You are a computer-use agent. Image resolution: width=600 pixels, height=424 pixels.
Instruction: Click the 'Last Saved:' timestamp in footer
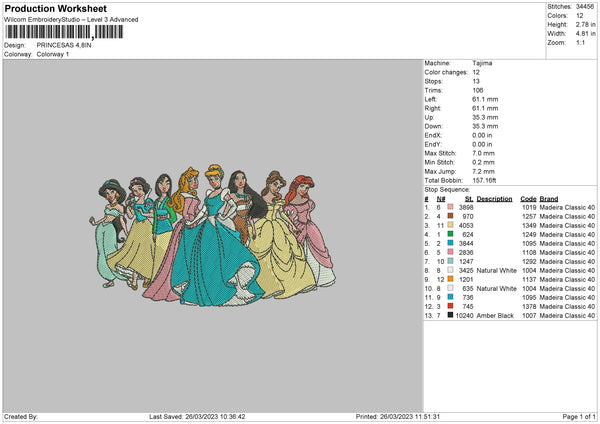pyautogui.click(x=197, y=416)
